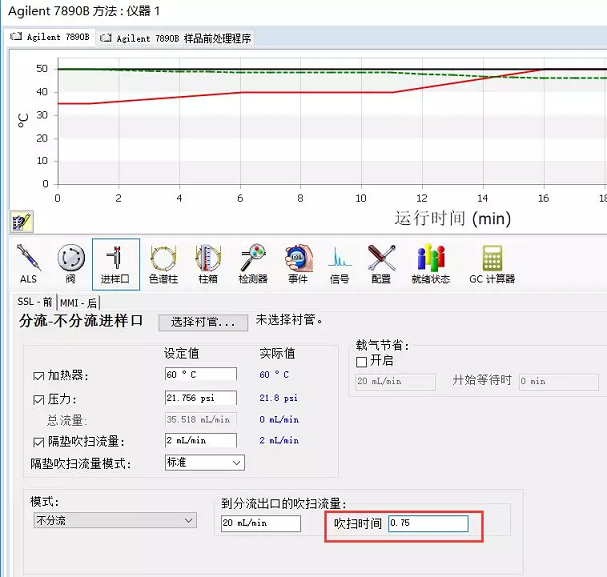Click the gas saver wait time field 0 min
607x577 pixels.
559,382
